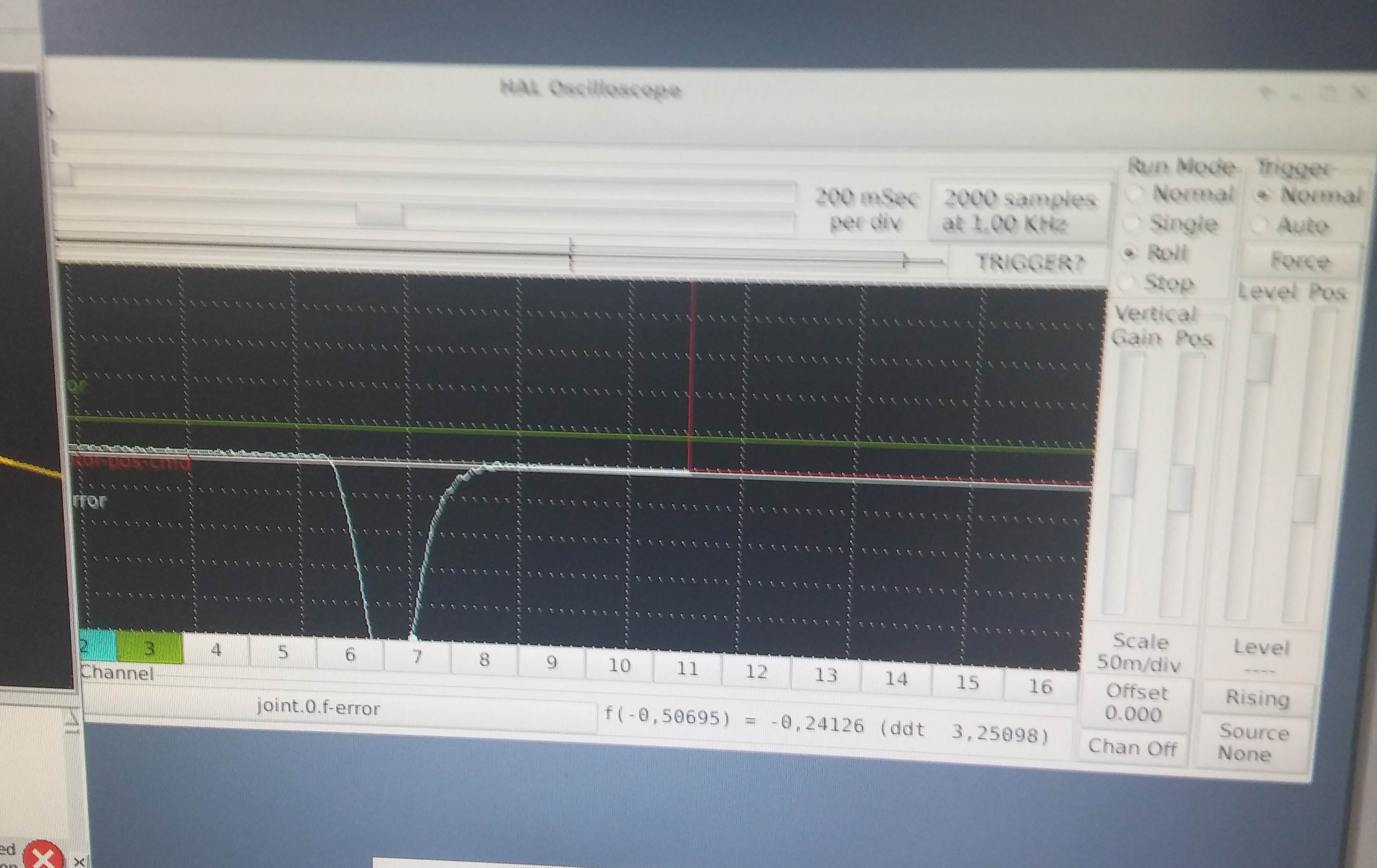The image size is (1377, 868).
Task: Click channel 16 button
Action: point(1040,686)
